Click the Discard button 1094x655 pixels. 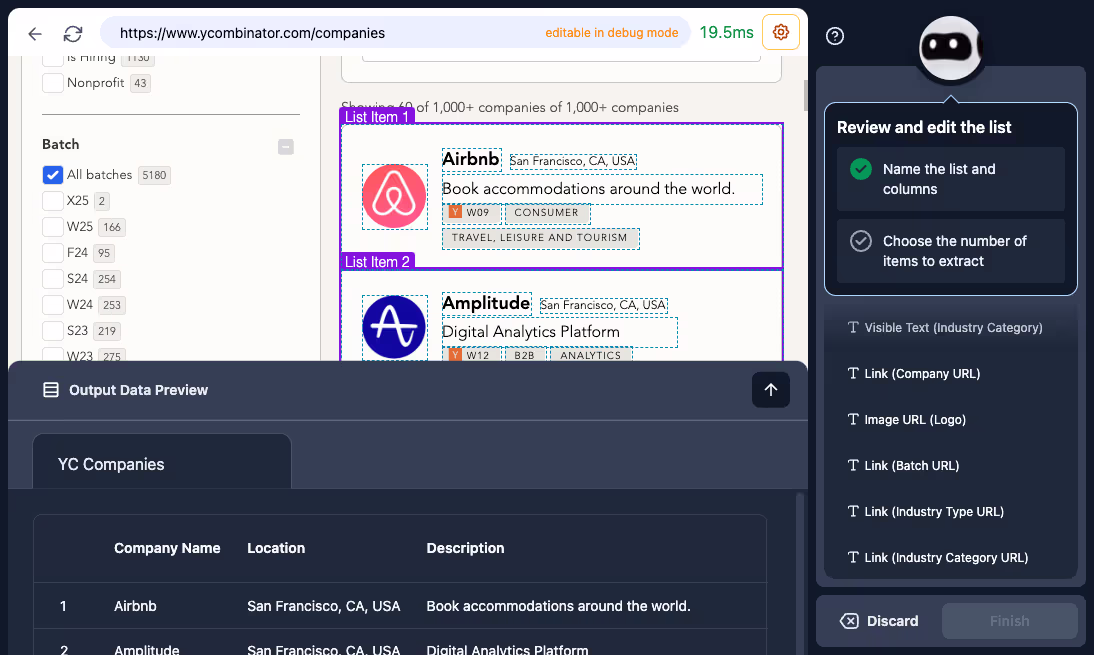point(878,620)
